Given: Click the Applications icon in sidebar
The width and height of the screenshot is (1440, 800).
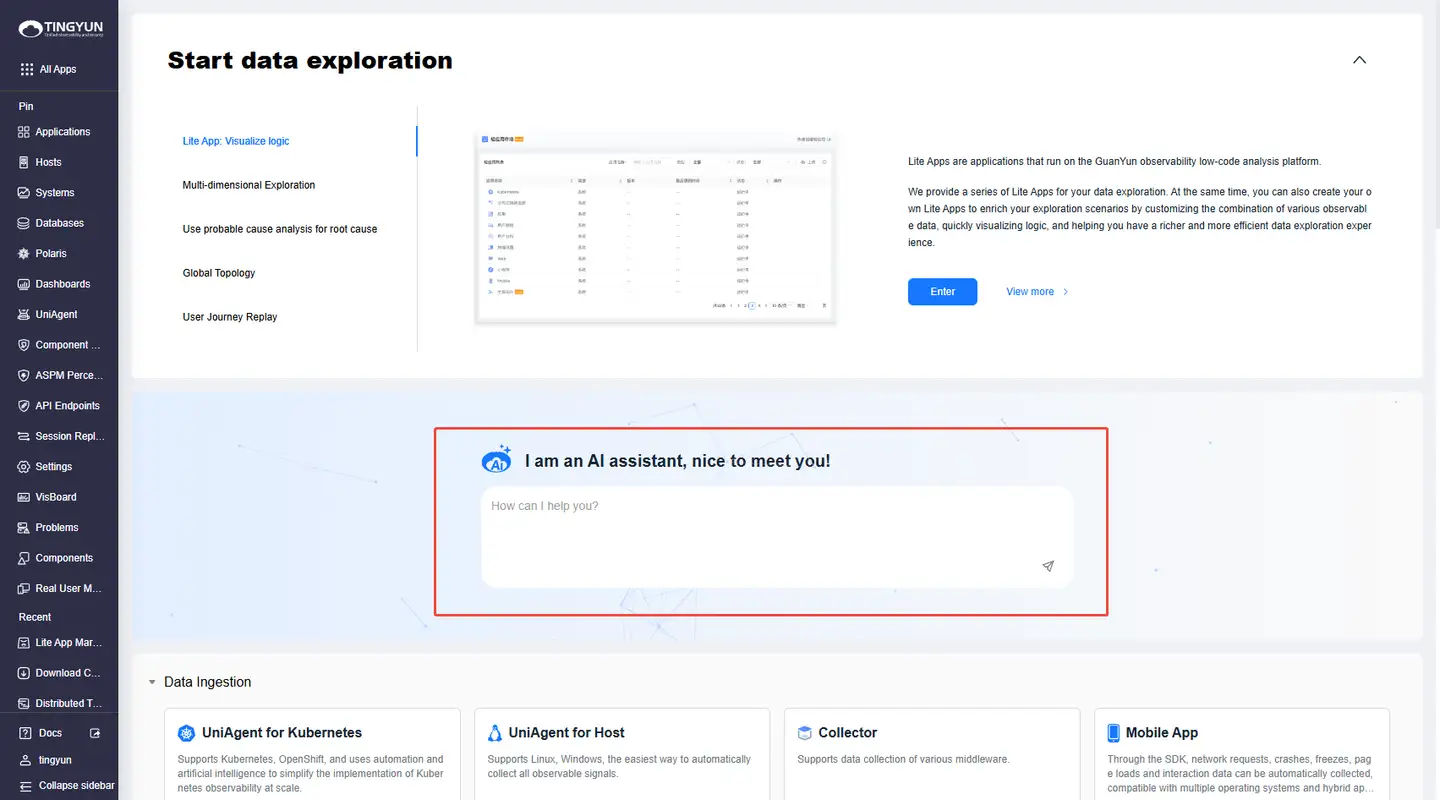Looking at the screenshot, I should [25, 132].
